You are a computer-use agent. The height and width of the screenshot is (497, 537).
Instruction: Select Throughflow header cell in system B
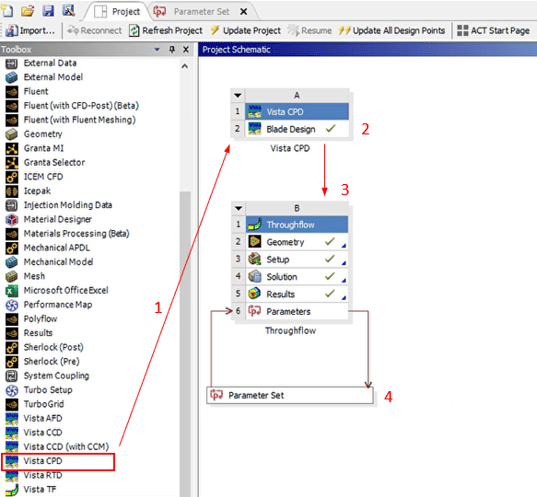pos(297,225)
